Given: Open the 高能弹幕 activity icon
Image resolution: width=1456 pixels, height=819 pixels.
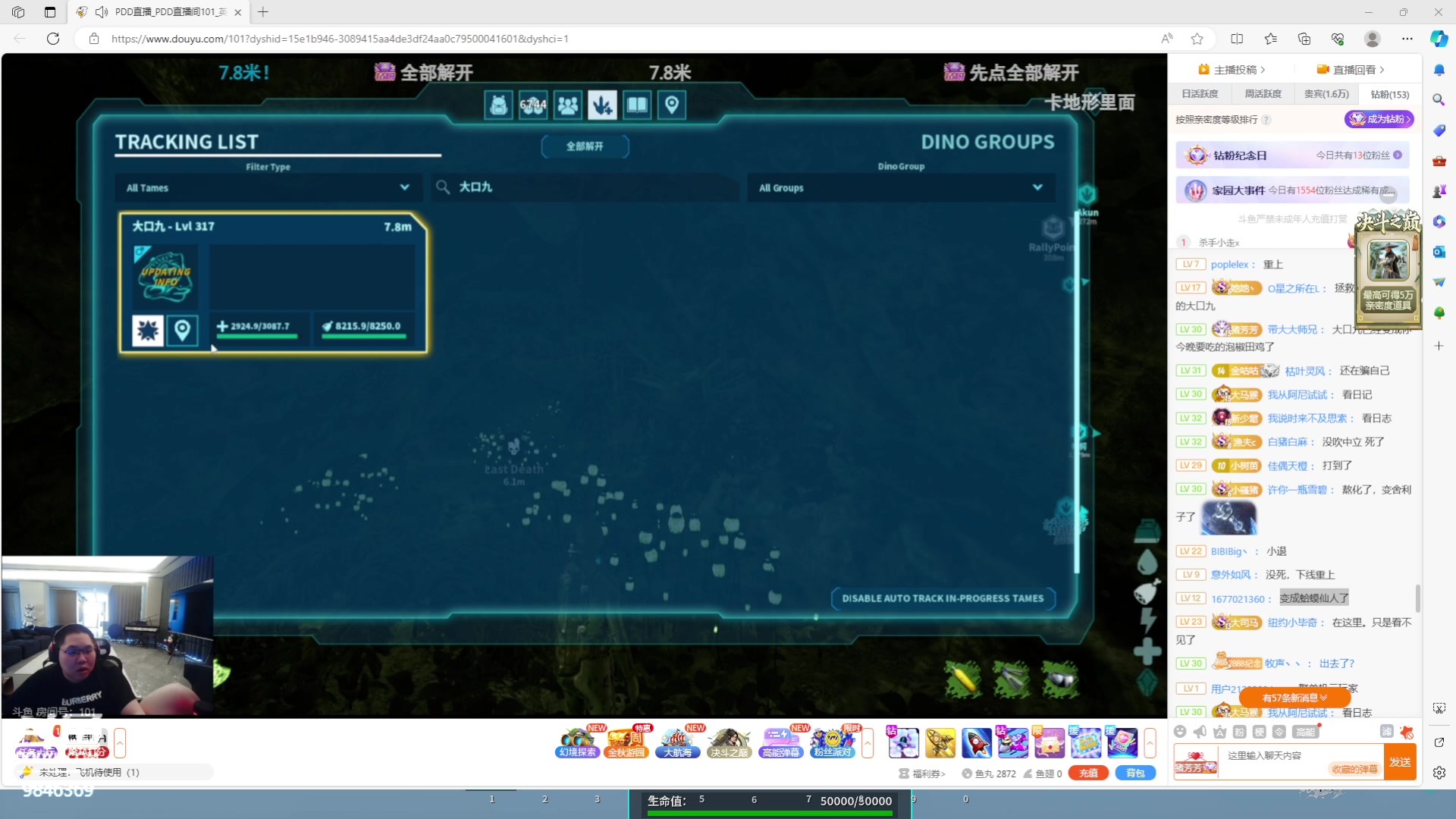Looking at the screenshot, I should pos(781,742).
